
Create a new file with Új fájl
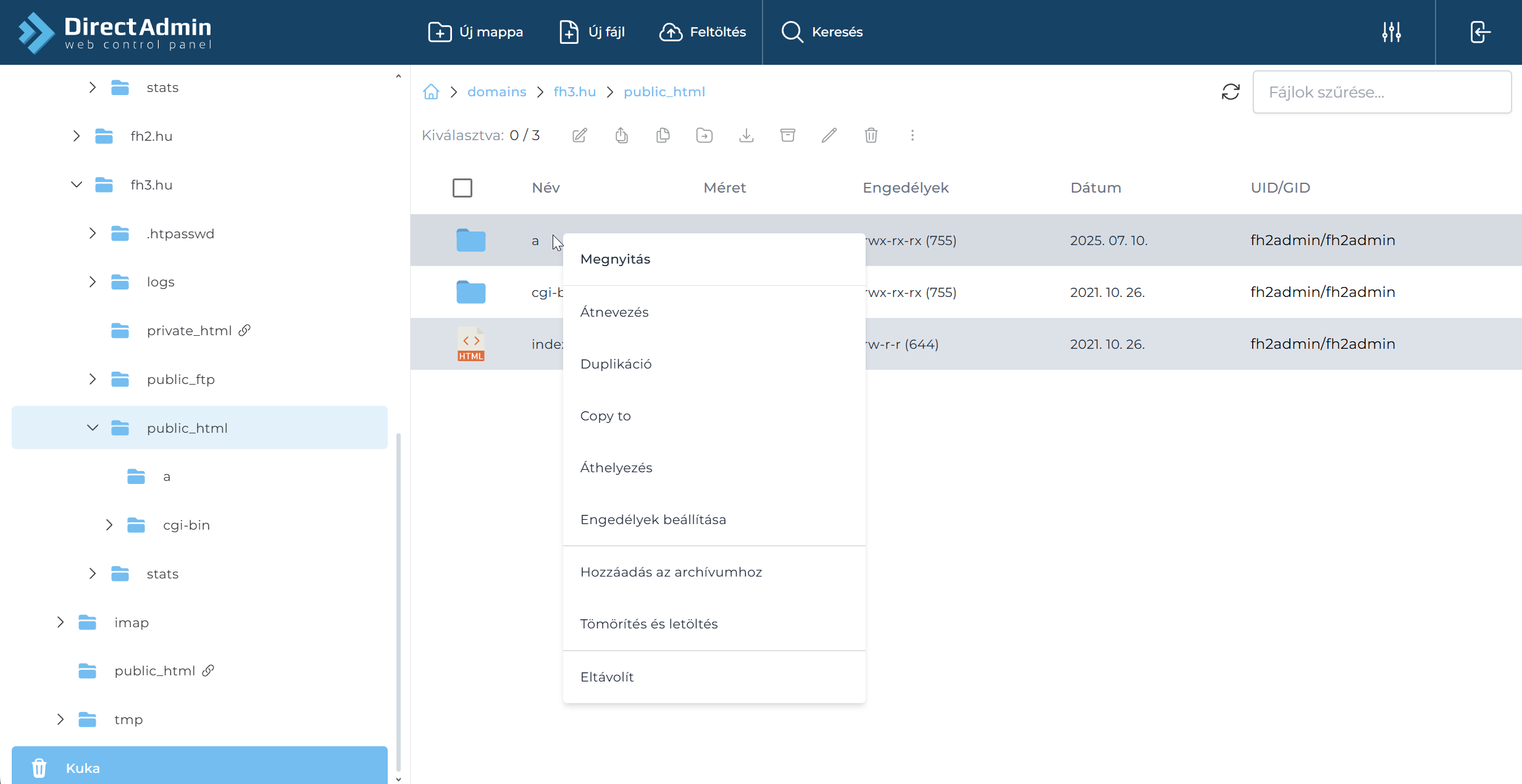(x=592, y=32)
